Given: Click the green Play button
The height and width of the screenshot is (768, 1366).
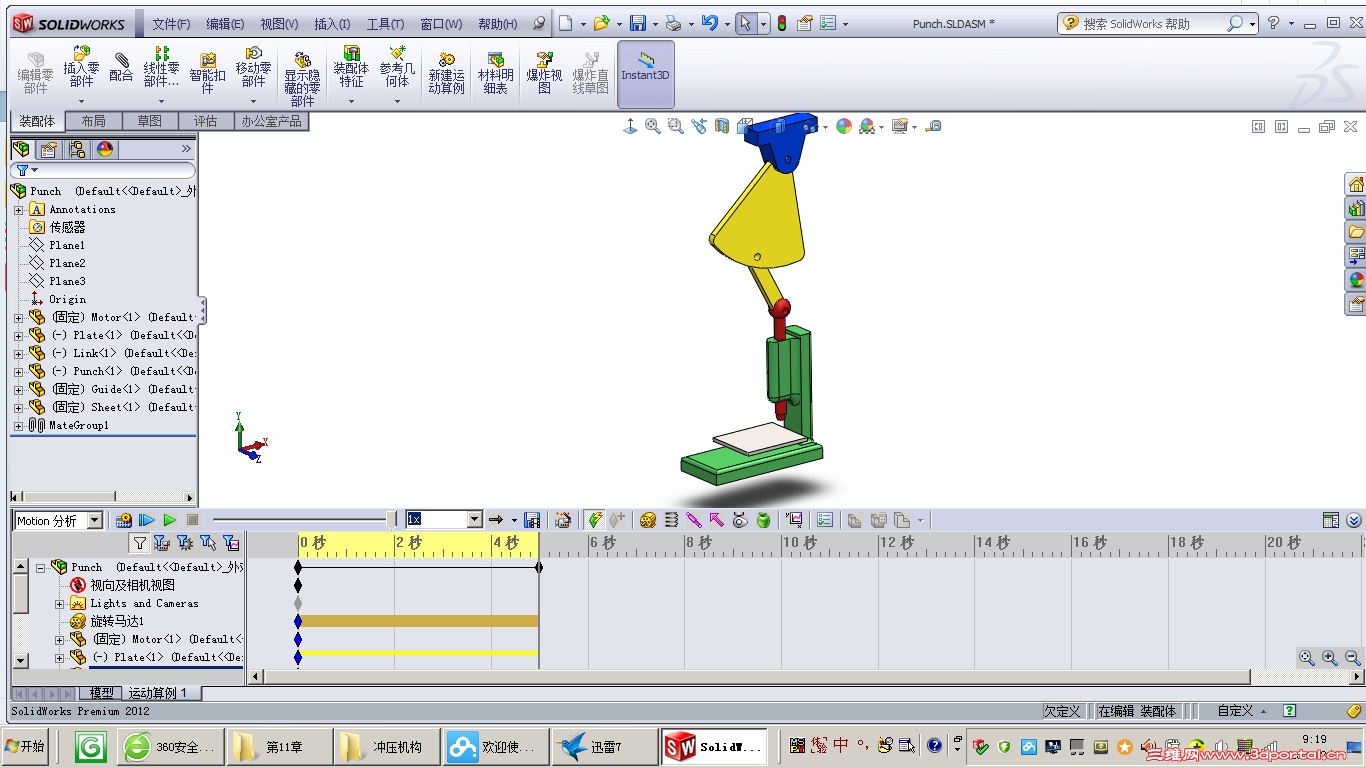Looking at the screenshot, I should click(x=170, y=520).
